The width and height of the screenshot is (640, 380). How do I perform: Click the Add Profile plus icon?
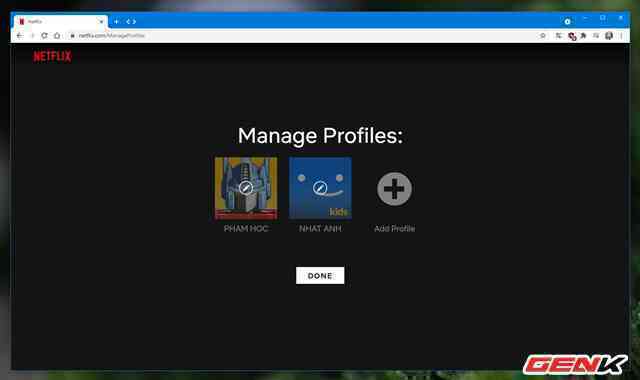(x=394, y=189)
